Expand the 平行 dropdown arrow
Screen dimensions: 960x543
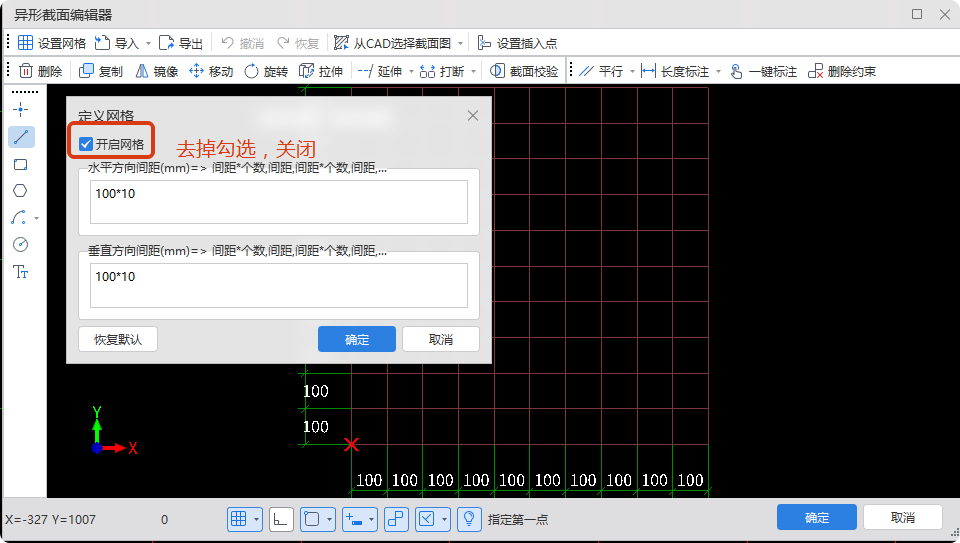click(x=632, y=72)
